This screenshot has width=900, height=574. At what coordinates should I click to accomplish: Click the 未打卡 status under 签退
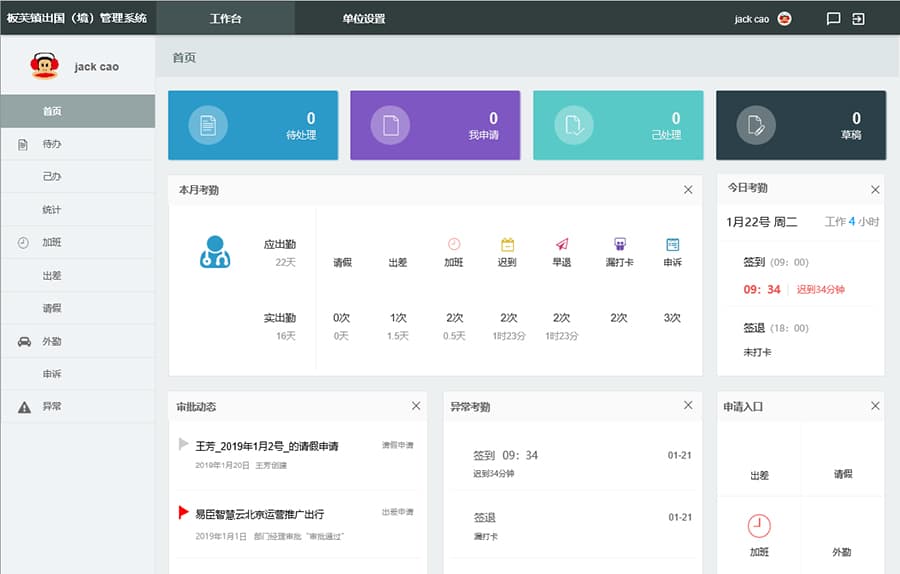757,352
